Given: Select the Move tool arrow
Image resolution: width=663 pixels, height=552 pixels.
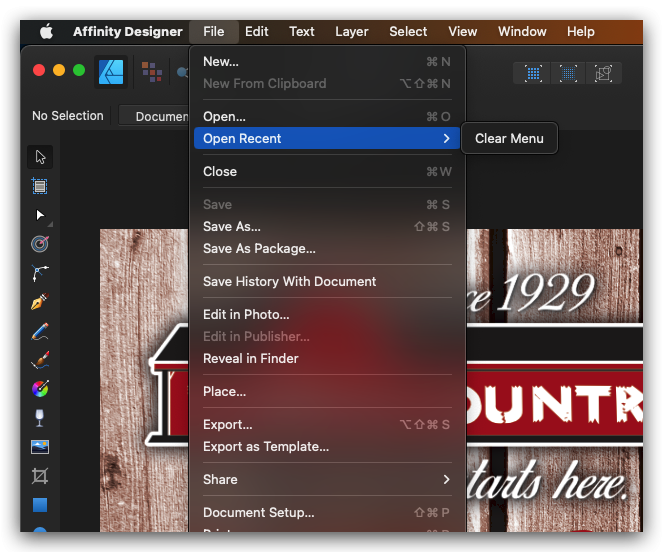Looking at the screenshot, I should click(40, 157).
